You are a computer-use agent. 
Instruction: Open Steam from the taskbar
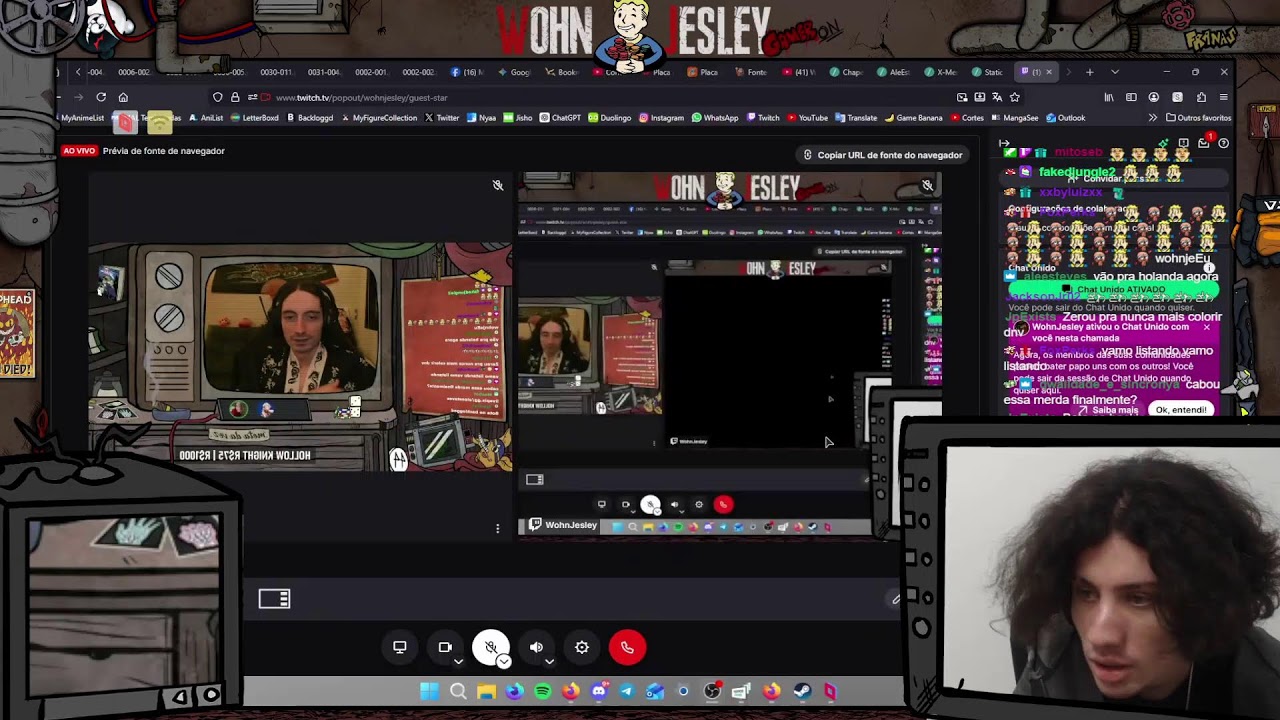[802, 691]
